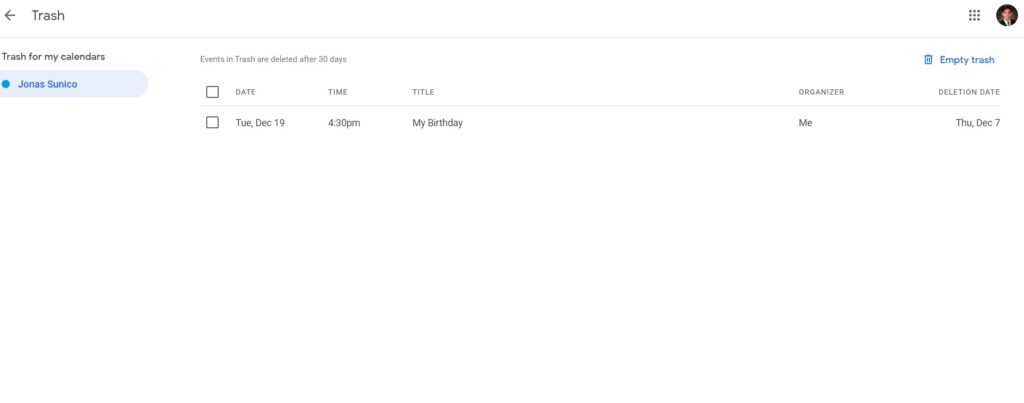This screenshot has height=403, width=1024.
Task: Click the Empty trash button text
Action: (967, 59)
